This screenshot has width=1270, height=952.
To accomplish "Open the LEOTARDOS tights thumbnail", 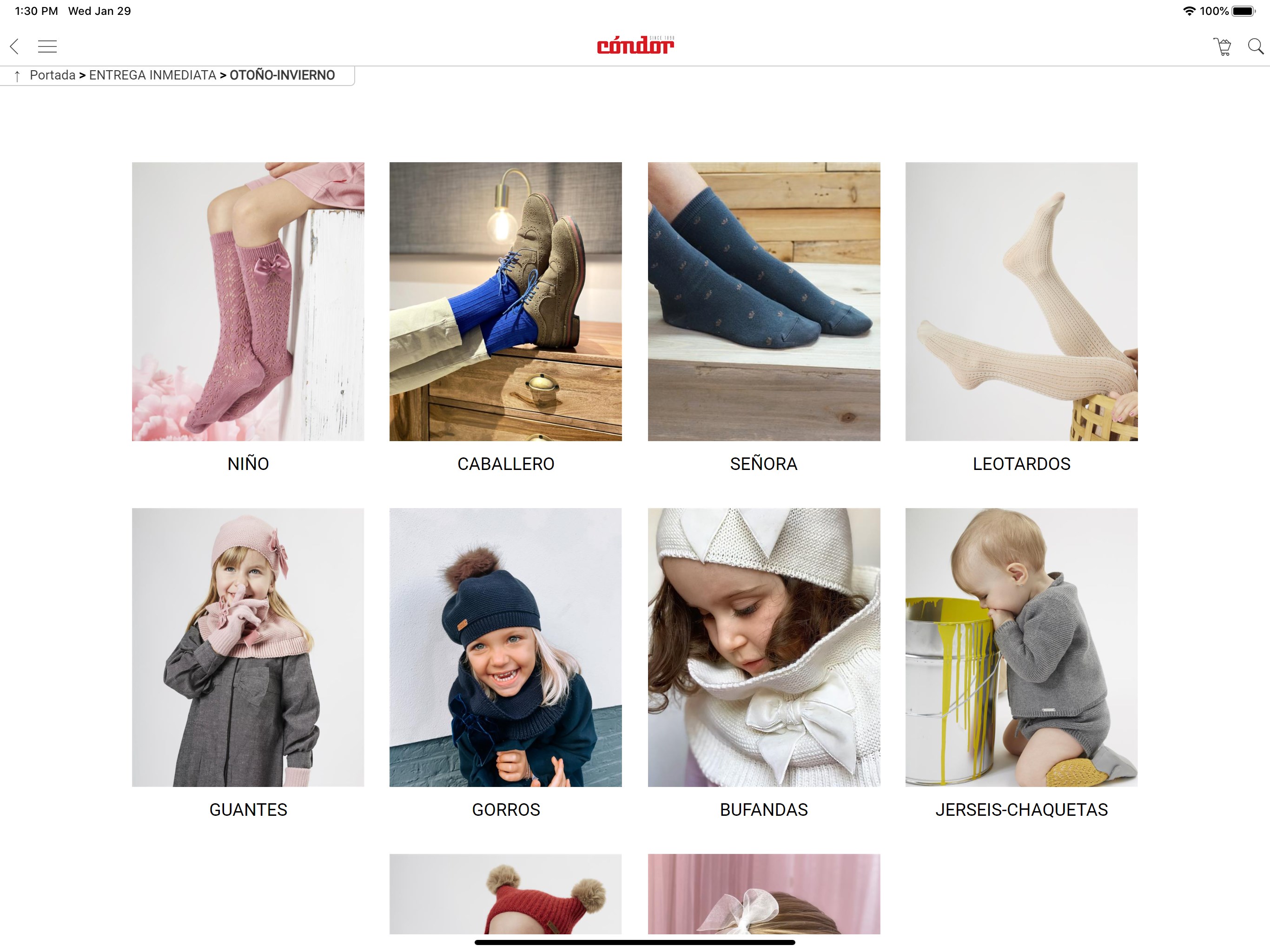I will coord(1021,301).
